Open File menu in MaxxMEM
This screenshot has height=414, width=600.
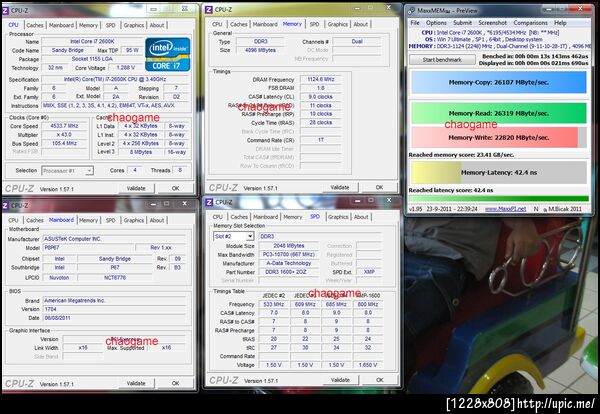click(x=415, y=23)
